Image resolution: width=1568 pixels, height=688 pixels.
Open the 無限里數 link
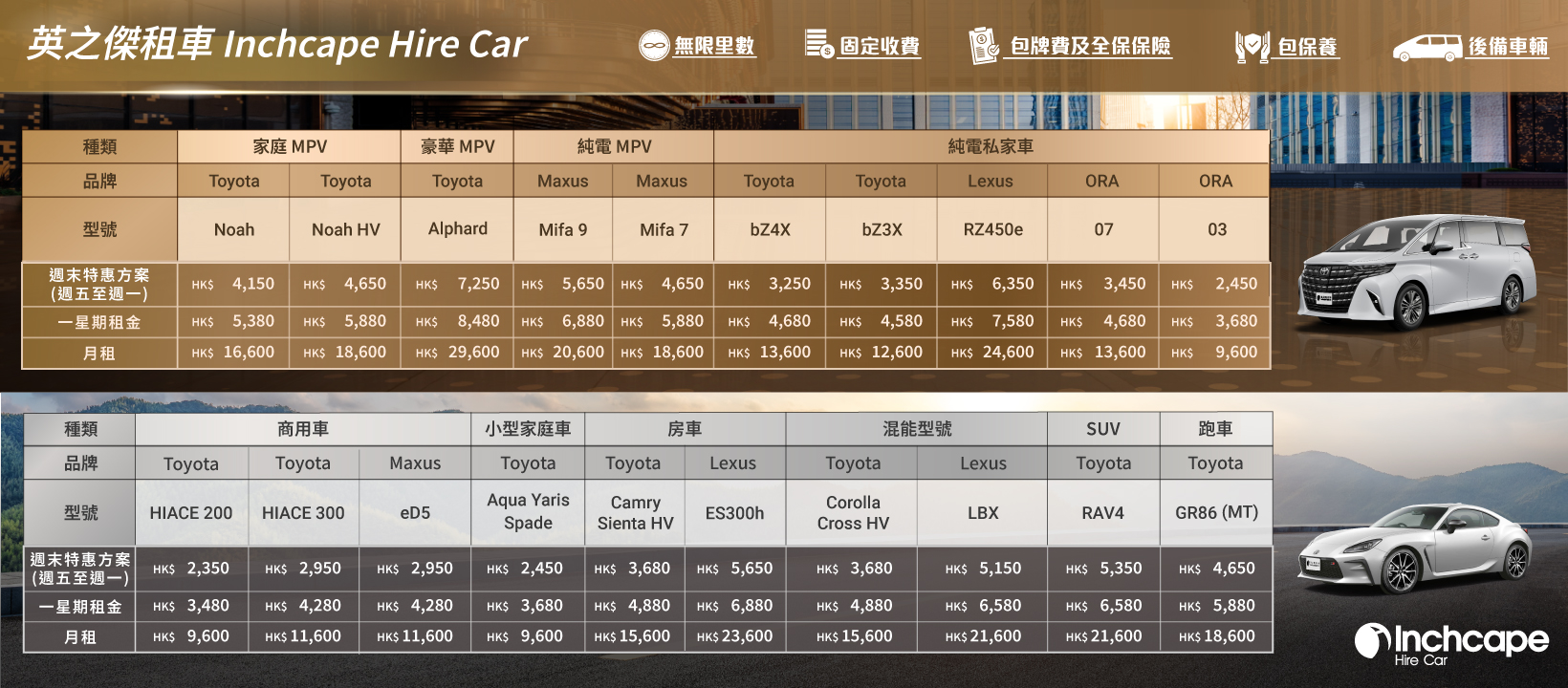(x=714, y=46)
